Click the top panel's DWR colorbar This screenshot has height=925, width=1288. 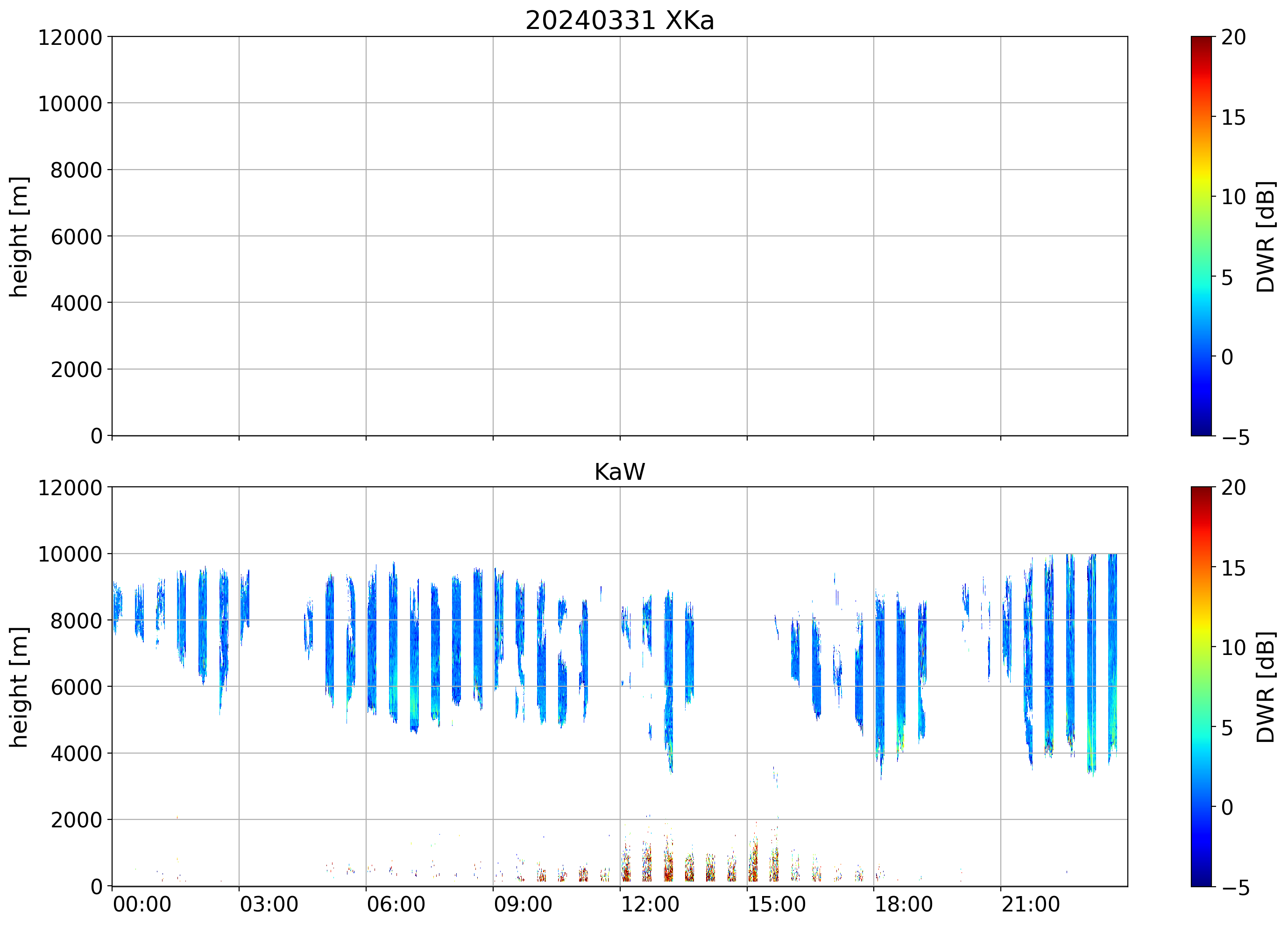tap(1201, 236)
